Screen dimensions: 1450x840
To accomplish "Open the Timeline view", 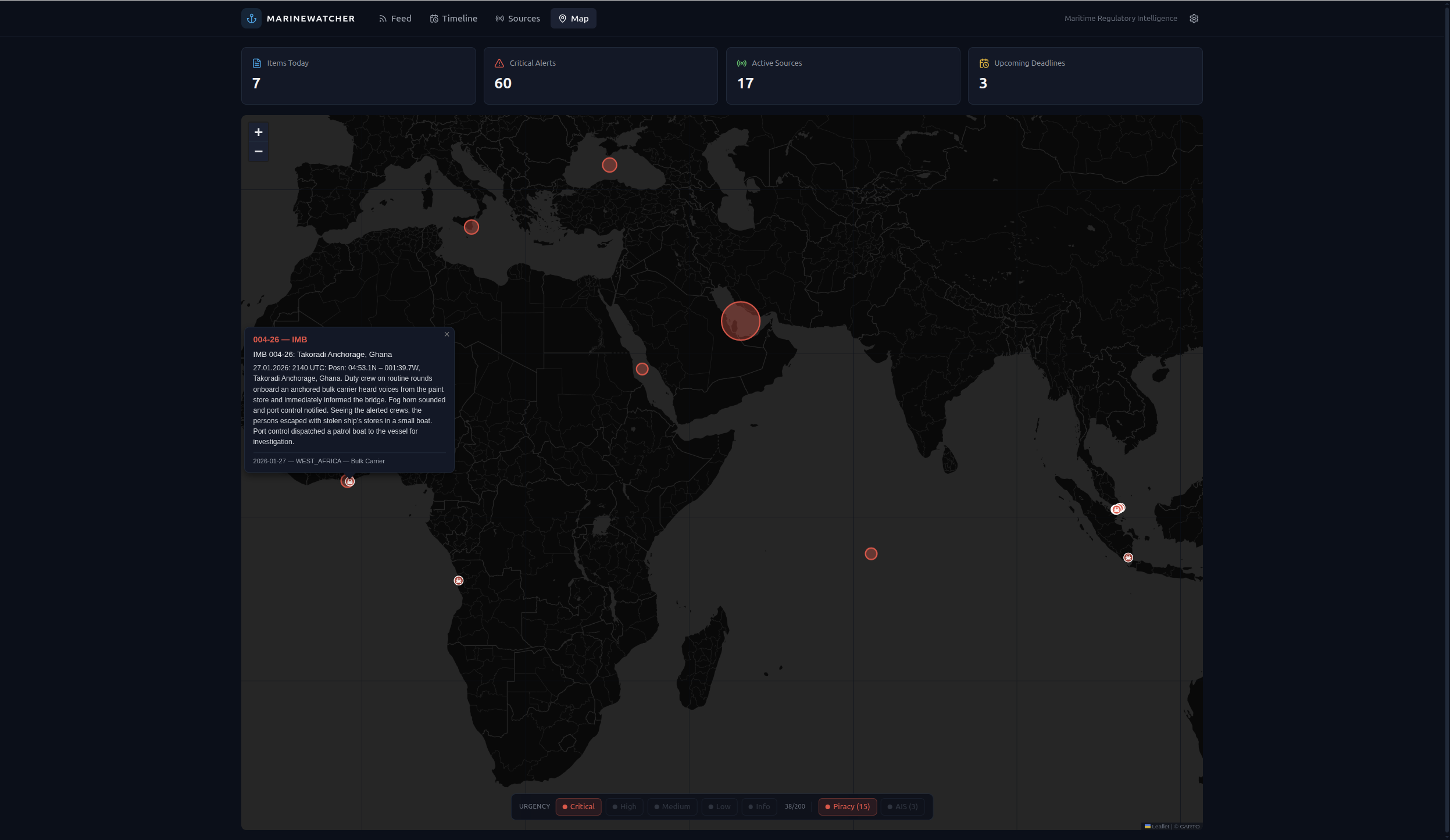I will pyautogui.click(x=459, y=18).
